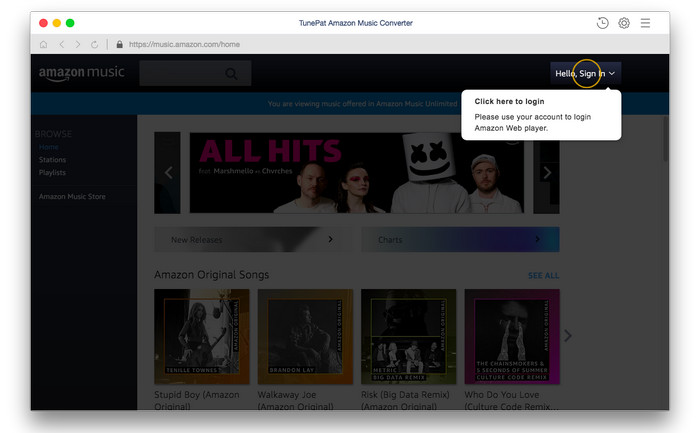Focus the Amazon Music search field
This screenshot has height=433, width=700.
[195, 73]
